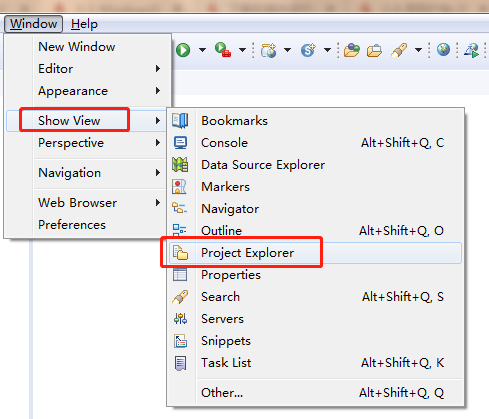
Task: Click the Open Web Browser globe icon
Action: (x=443, y=50)
